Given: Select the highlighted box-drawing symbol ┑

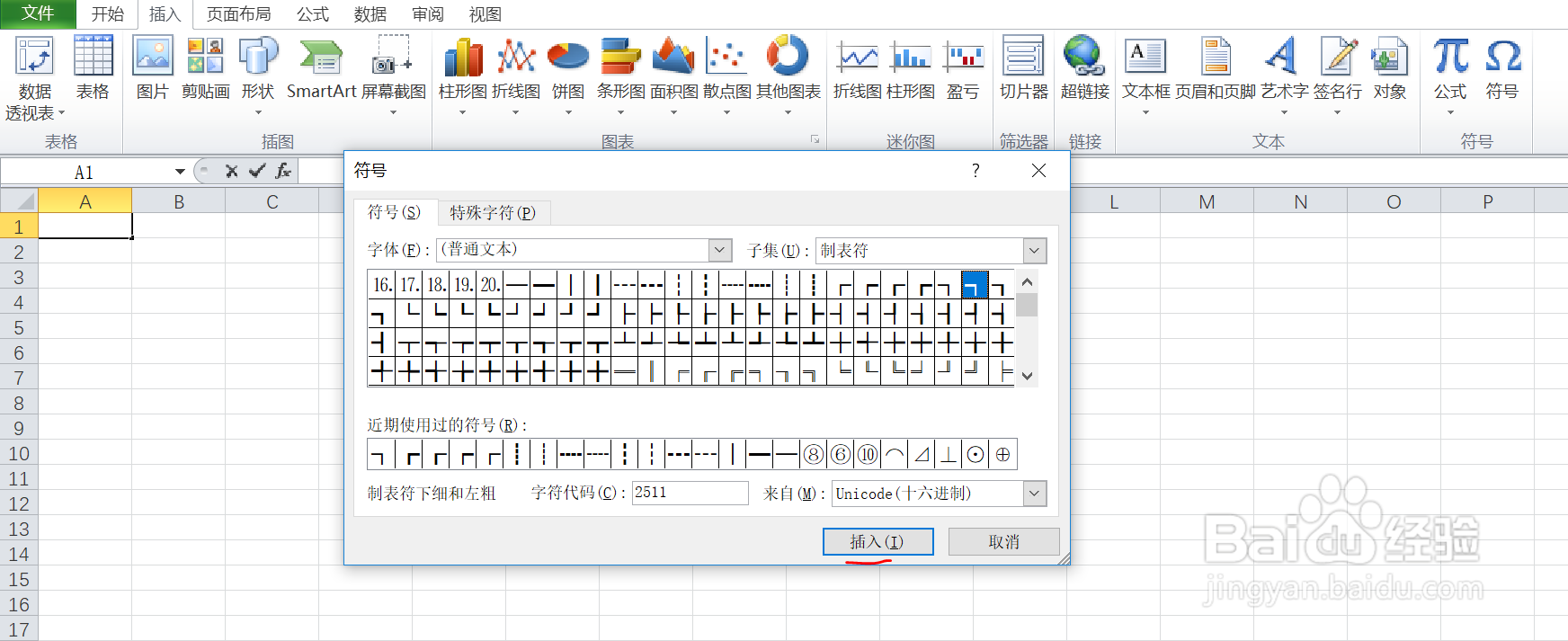Looking at the screenshot, I should coord(975,285).
